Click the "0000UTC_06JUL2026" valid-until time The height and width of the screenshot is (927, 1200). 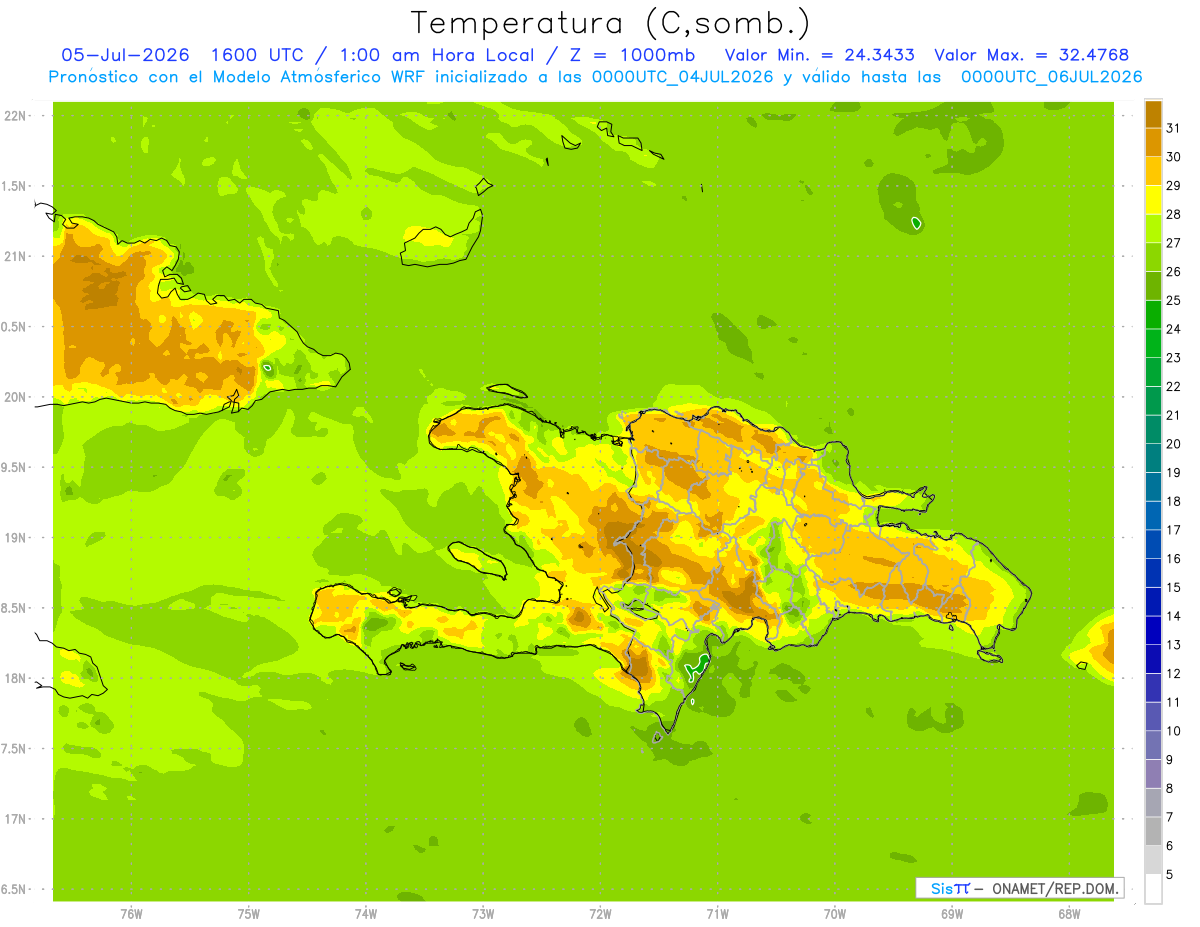(x=1051, y=77)
